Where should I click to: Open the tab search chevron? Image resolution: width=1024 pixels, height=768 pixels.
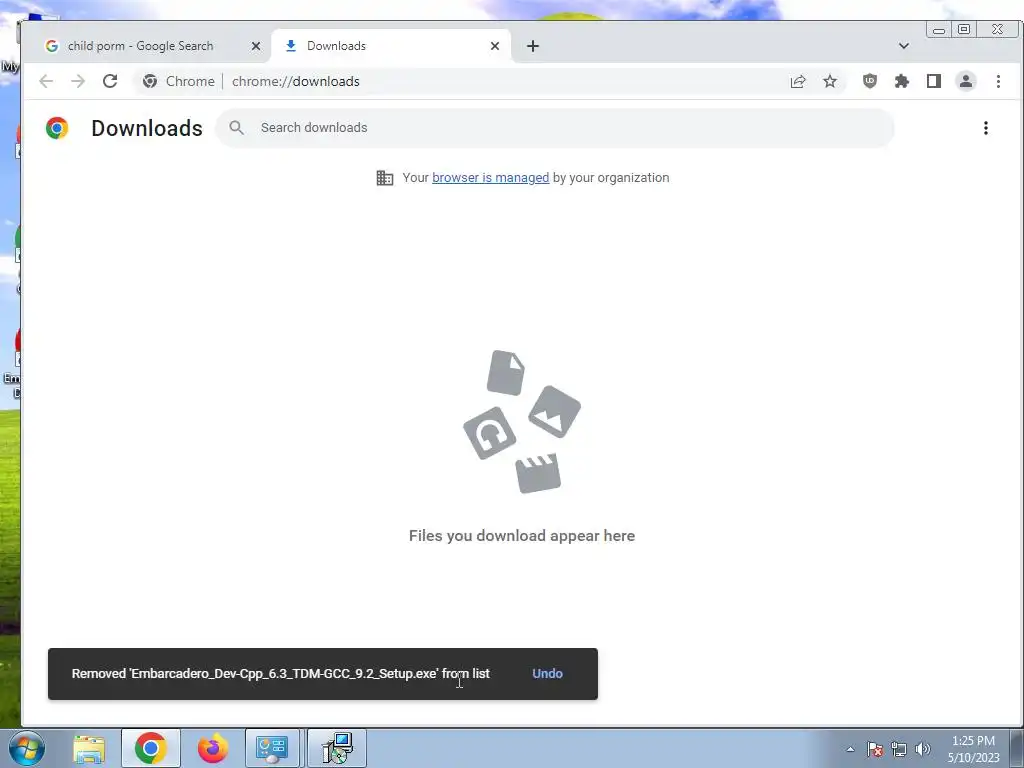point(904,46)
